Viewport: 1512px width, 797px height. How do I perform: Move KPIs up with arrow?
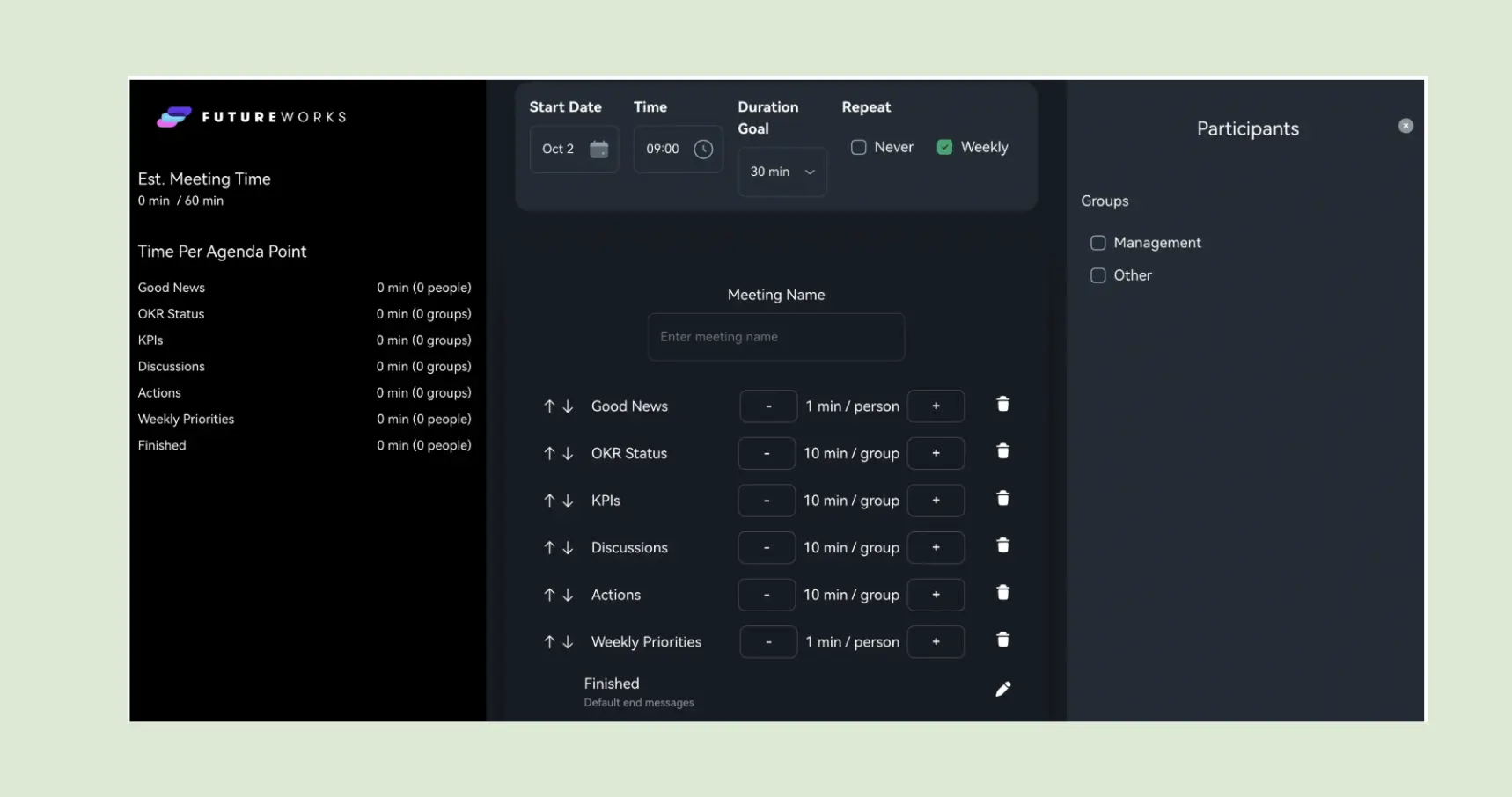tap(549, 501)
